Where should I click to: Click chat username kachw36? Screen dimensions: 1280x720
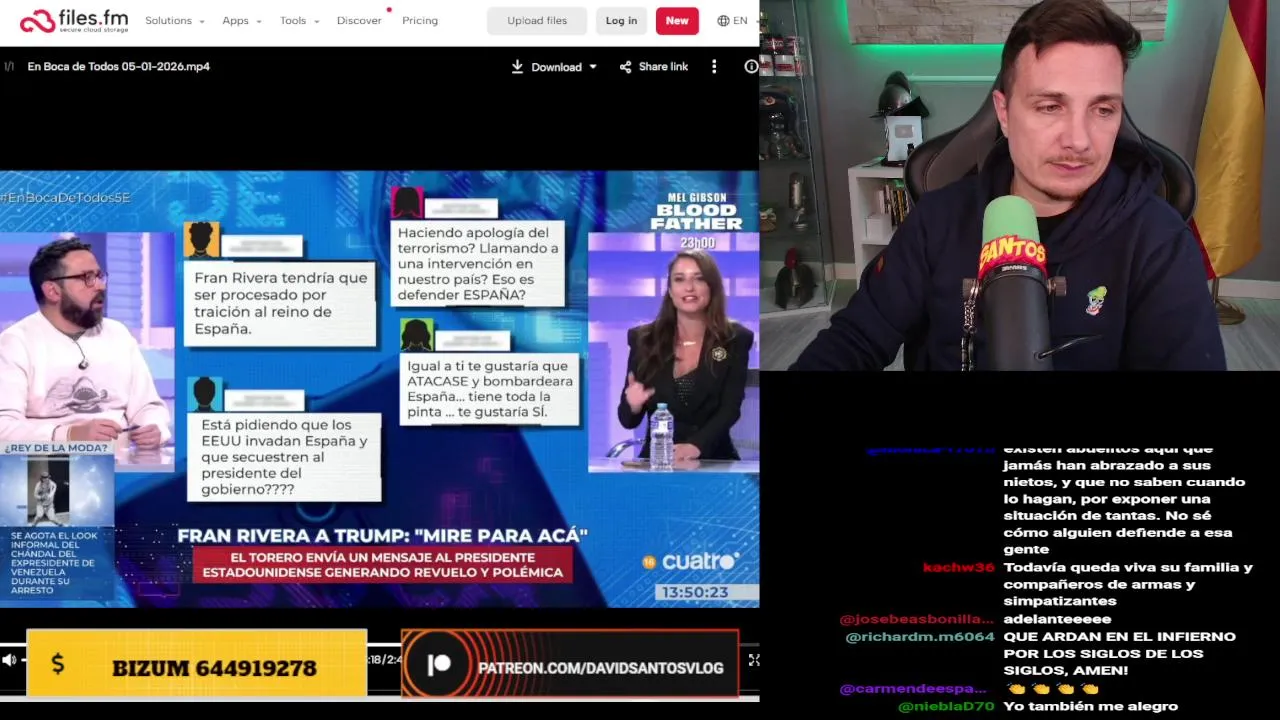pos(958,568)
